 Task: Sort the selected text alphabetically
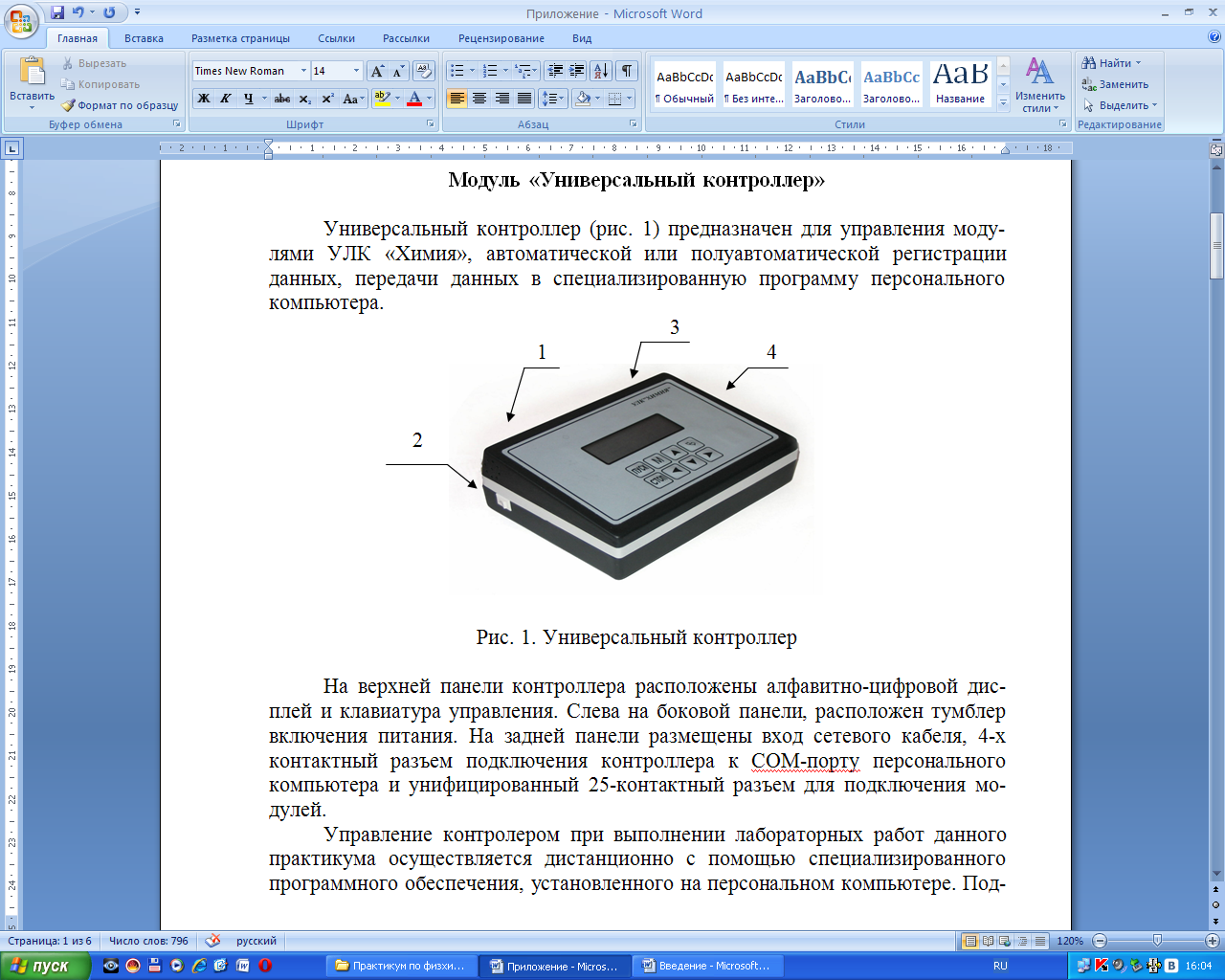coord(601,71)
